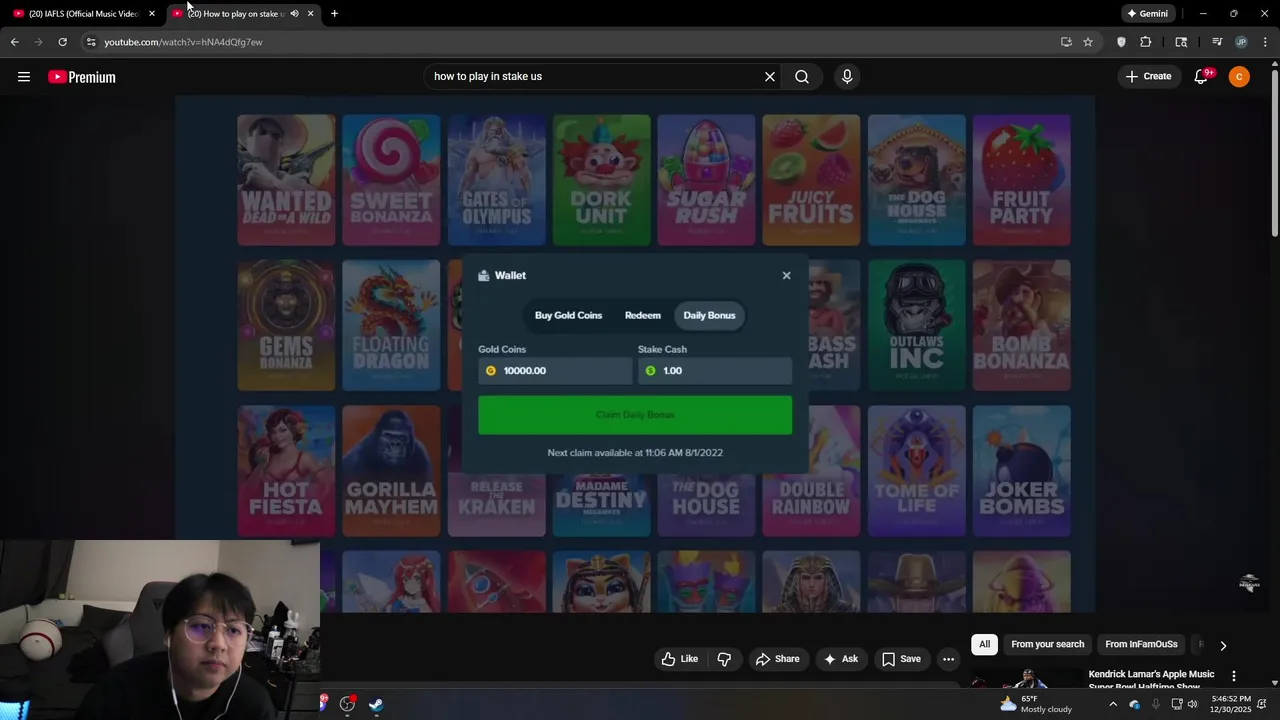1280x720 pixels.
Task: Click the Fruit Party game tile
Action: coord(1021,180)
